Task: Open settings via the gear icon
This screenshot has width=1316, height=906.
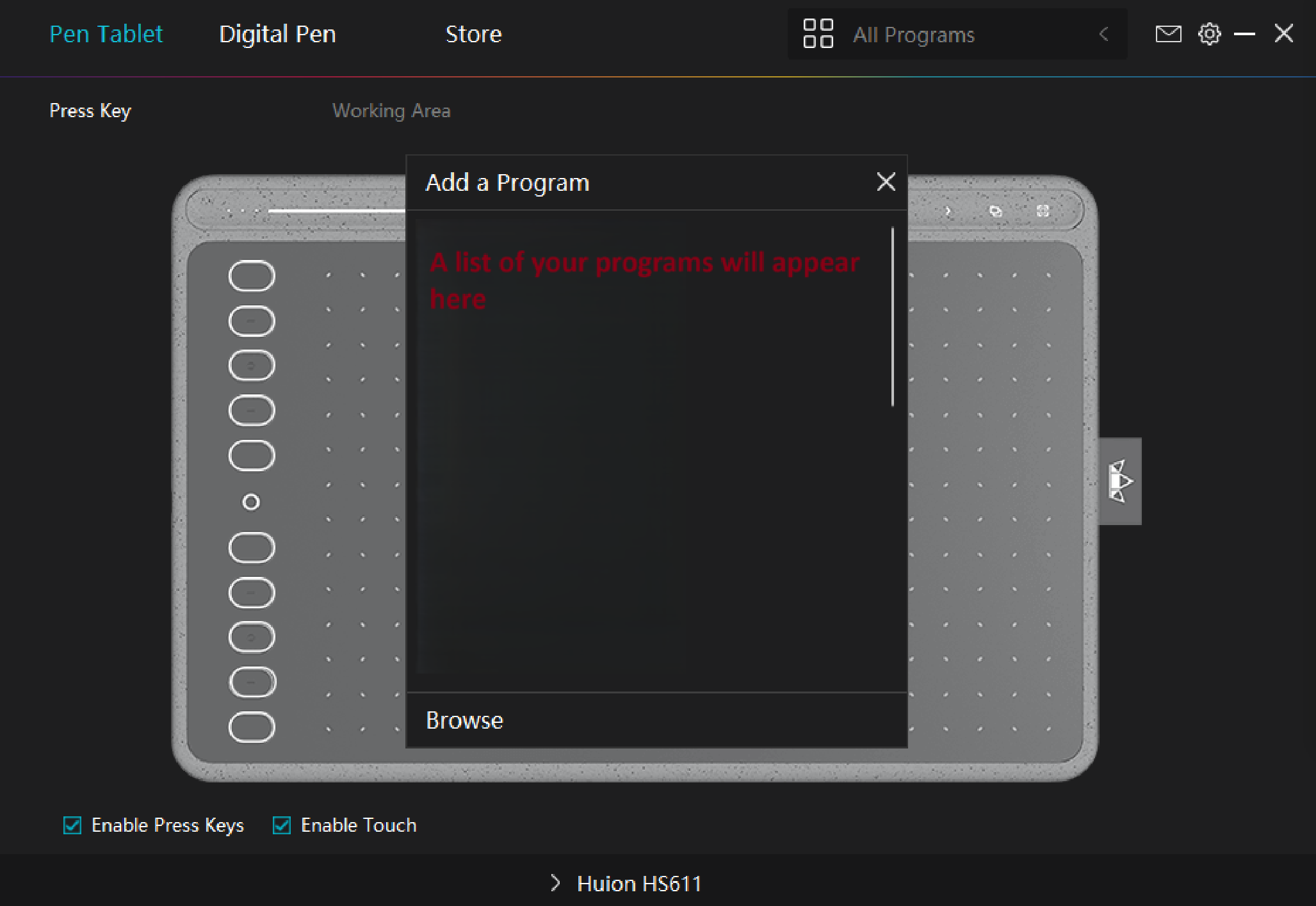Action: [1209, 34]
